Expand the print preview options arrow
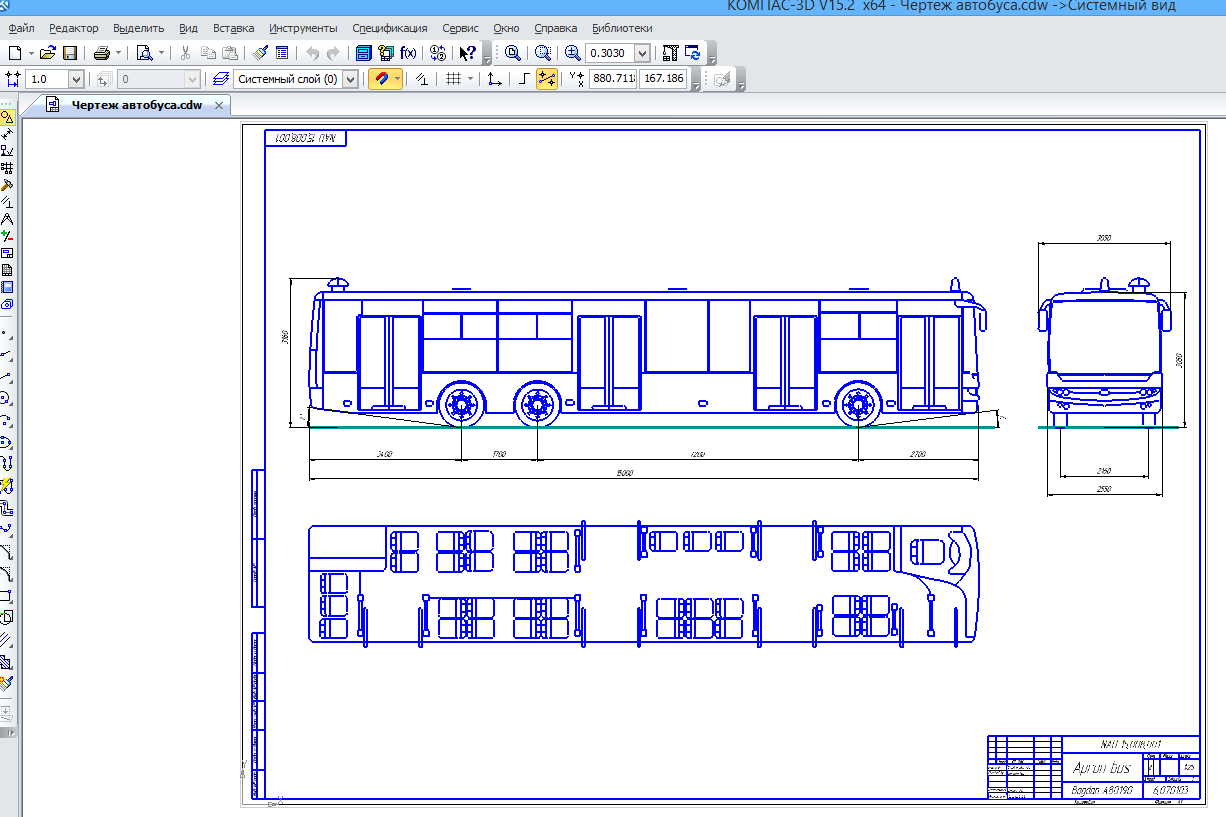This screenshot has width=1226, height=817. click(160, 53)
